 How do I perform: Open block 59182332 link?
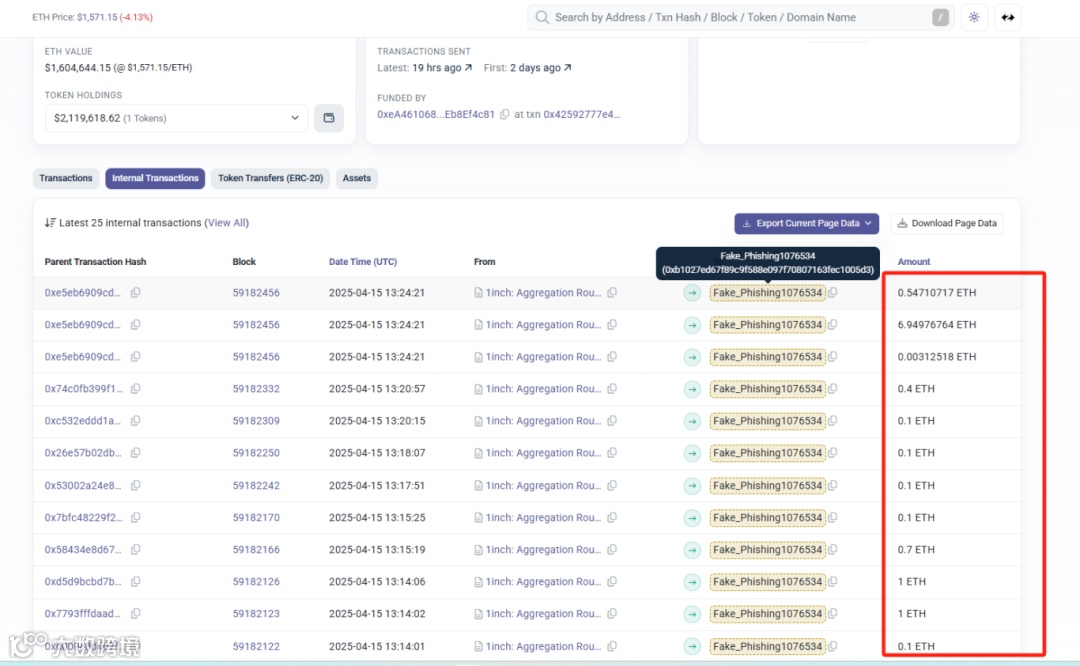point(256,388)
